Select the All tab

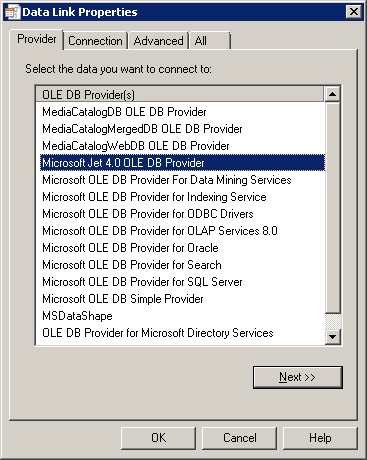tap(210, 41)
